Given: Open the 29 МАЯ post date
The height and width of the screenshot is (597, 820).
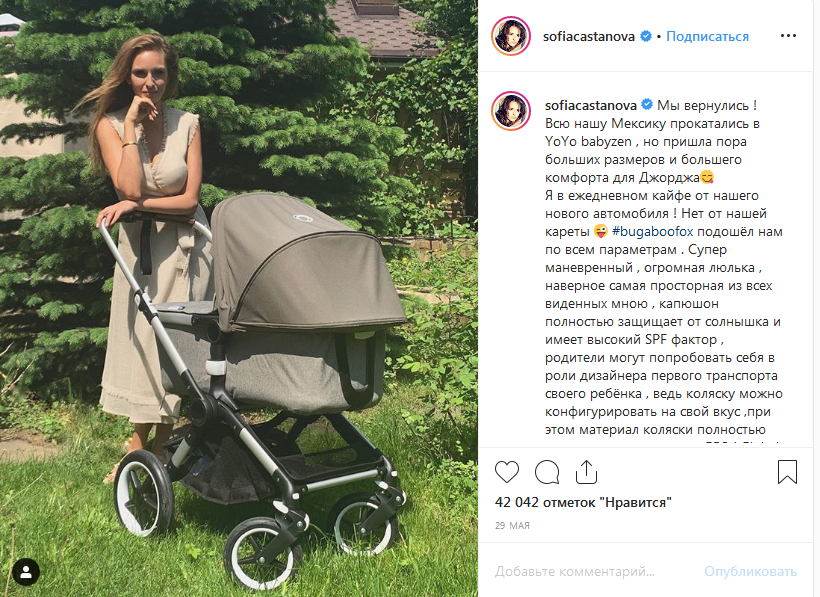Looking at the screenshot, I should (512, 525).
